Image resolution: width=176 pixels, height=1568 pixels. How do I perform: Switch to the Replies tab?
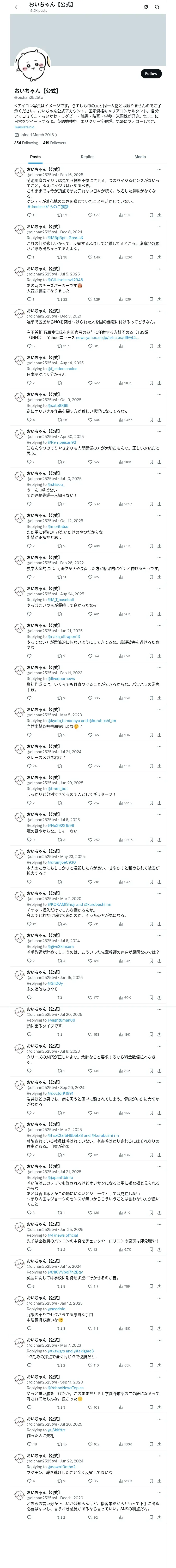pyautogui.click(x=87, y=157)
